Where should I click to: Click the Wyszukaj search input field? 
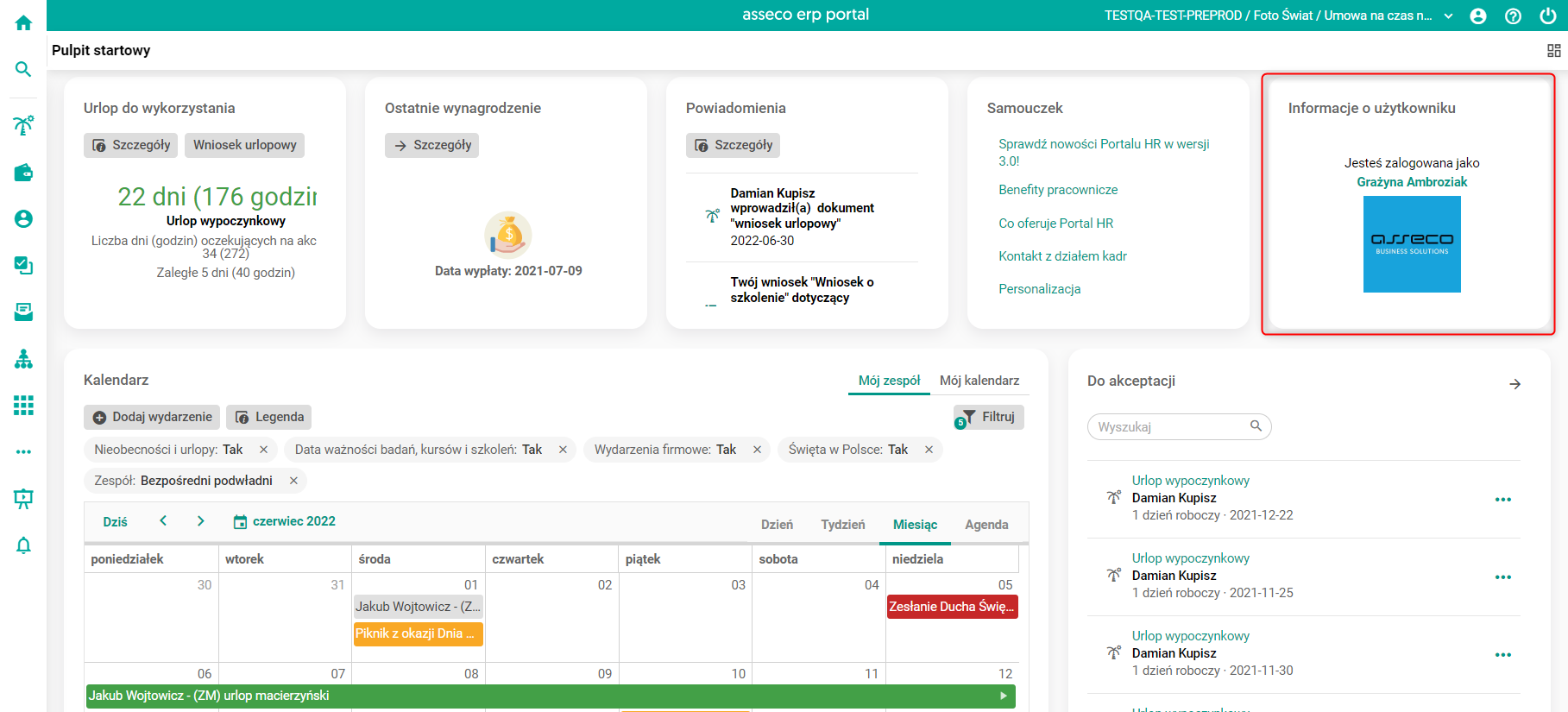click(1179, 426)
